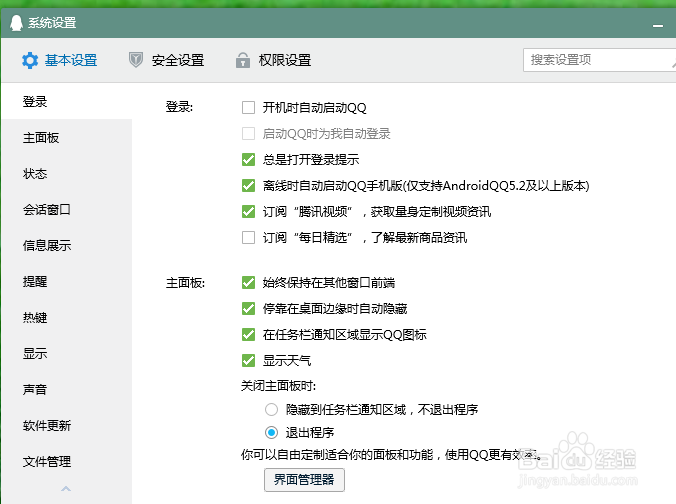Enable 开机时自动启动QQ checkbox
This screenshot has height=504, width=676.
coord(248,107)
